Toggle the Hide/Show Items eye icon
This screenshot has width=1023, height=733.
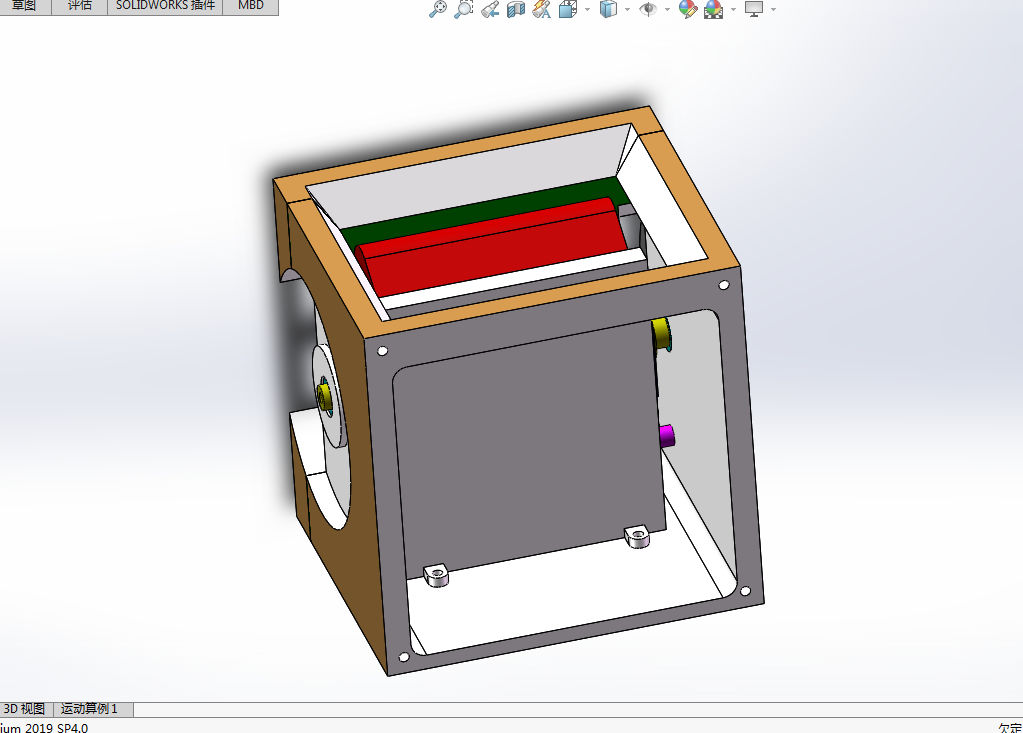click(648, 9)
